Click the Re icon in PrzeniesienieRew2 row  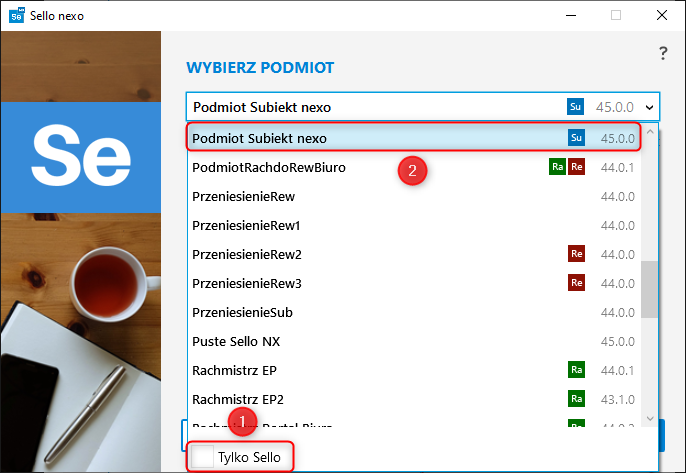click(576, 254)
